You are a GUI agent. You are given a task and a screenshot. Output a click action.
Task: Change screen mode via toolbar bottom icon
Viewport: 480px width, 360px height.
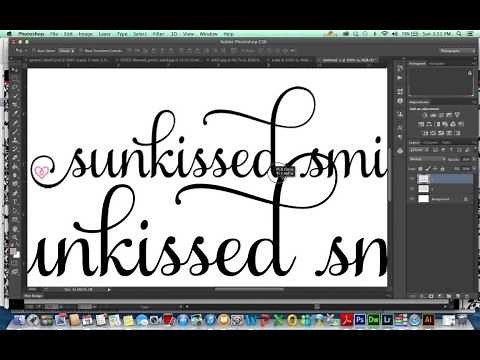(15, 272)
